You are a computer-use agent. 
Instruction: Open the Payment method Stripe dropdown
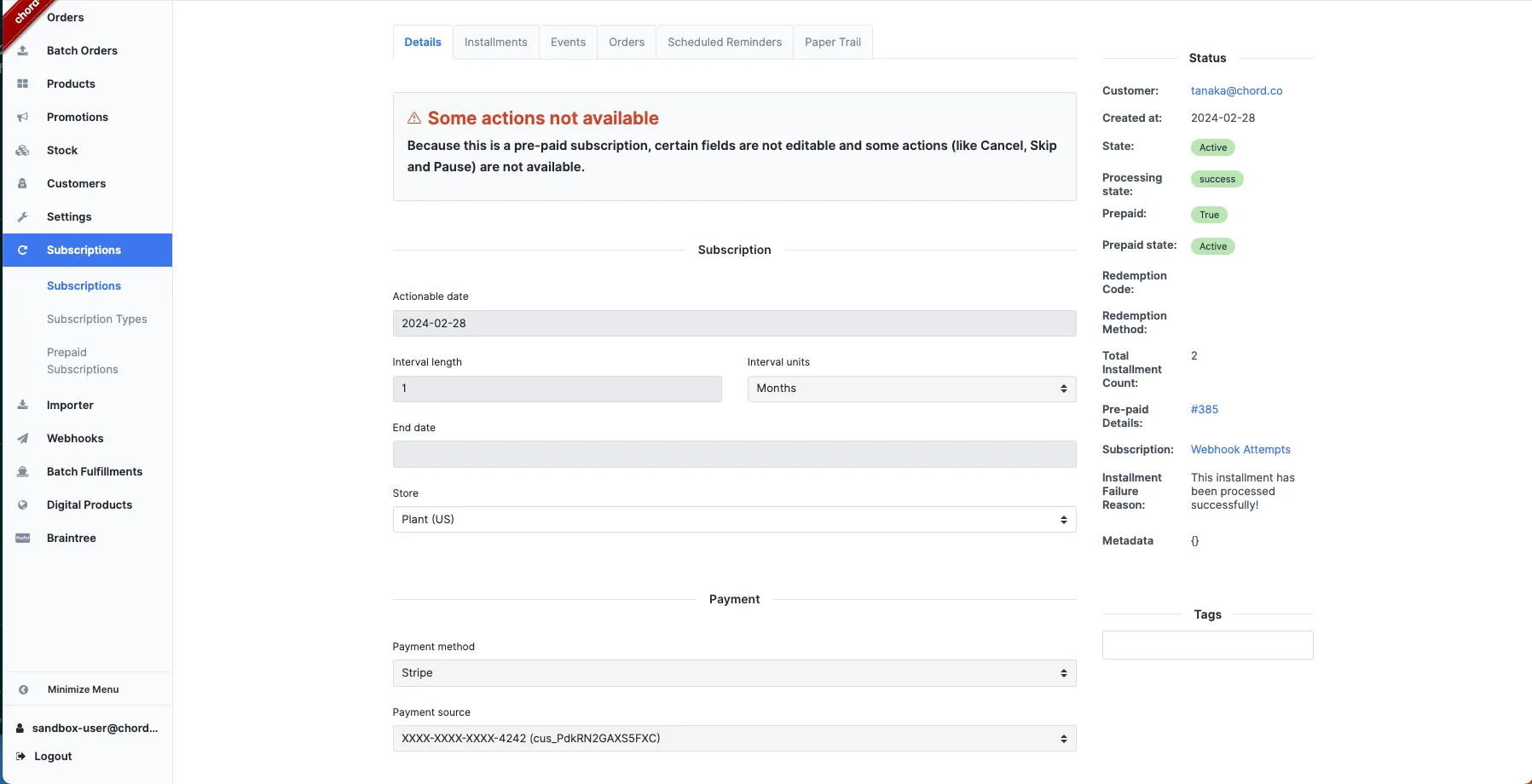(x=734, y=673)
